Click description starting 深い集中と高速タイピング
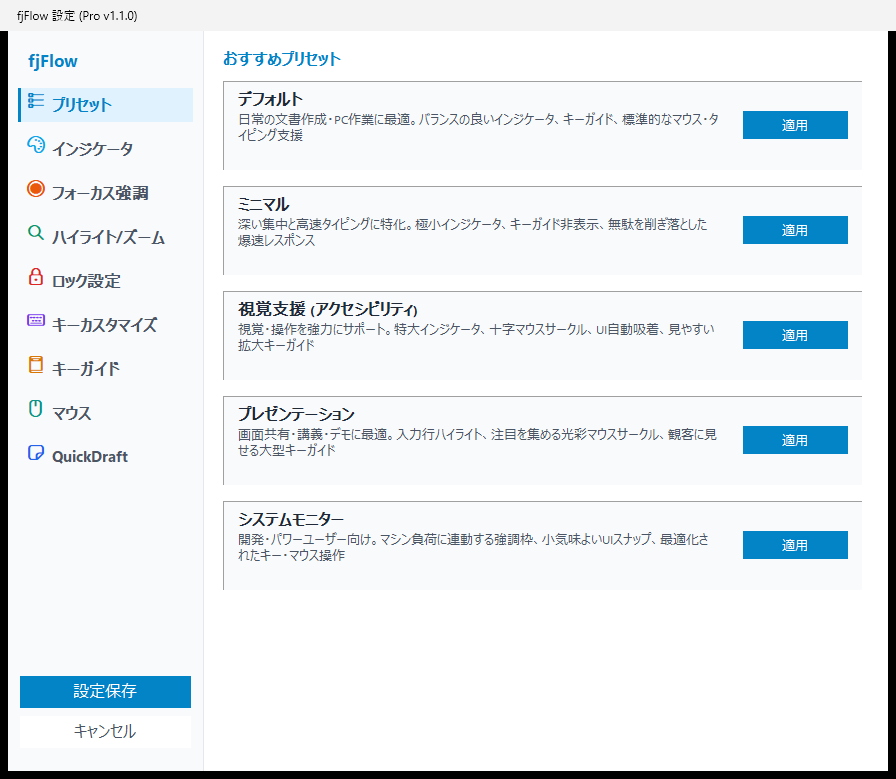This screenshot has height=779, width=896. 473,232
